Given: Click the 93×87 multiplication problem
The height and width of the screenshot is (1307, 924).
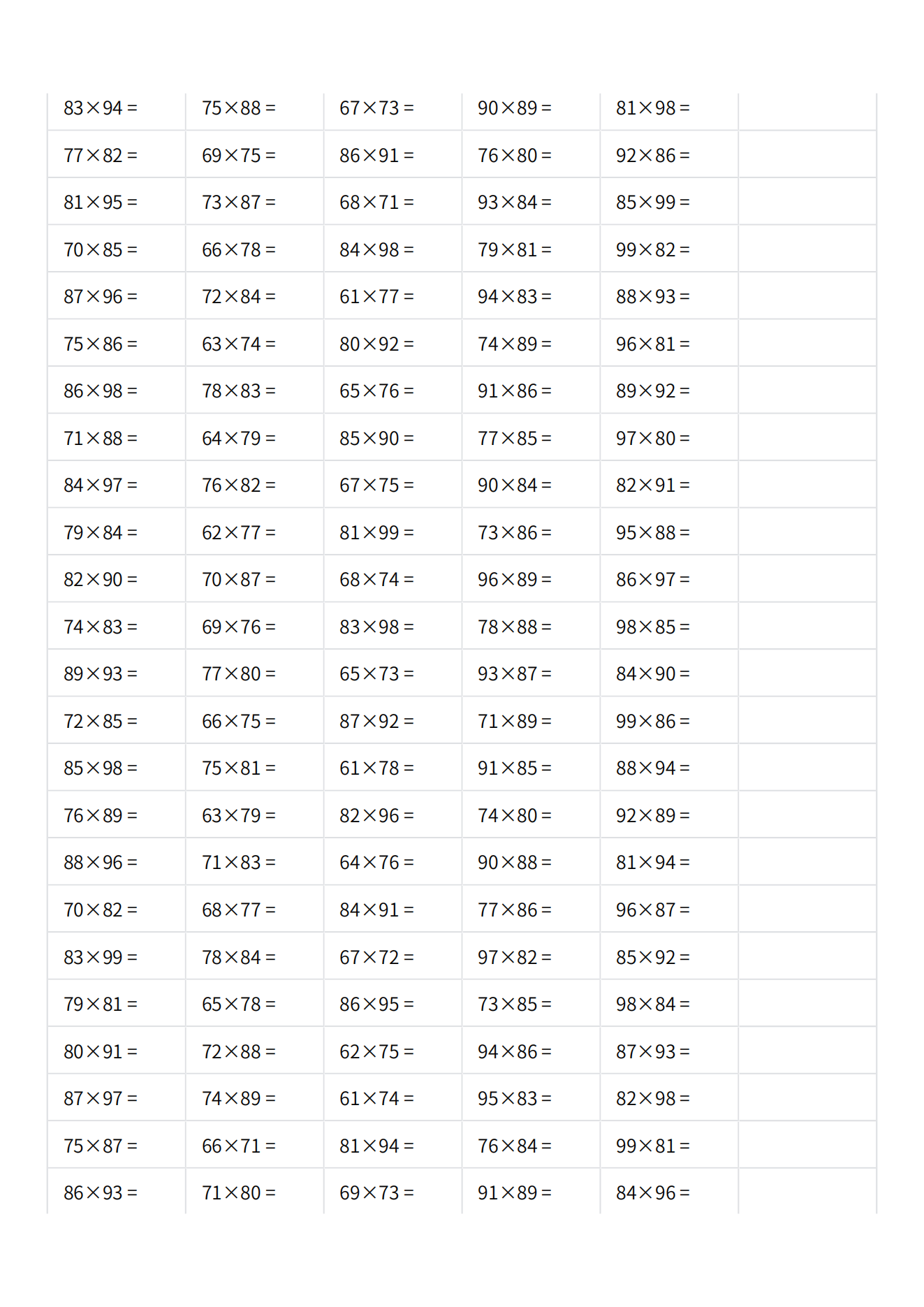Looking at the screenshot, I should coord(515,674).
